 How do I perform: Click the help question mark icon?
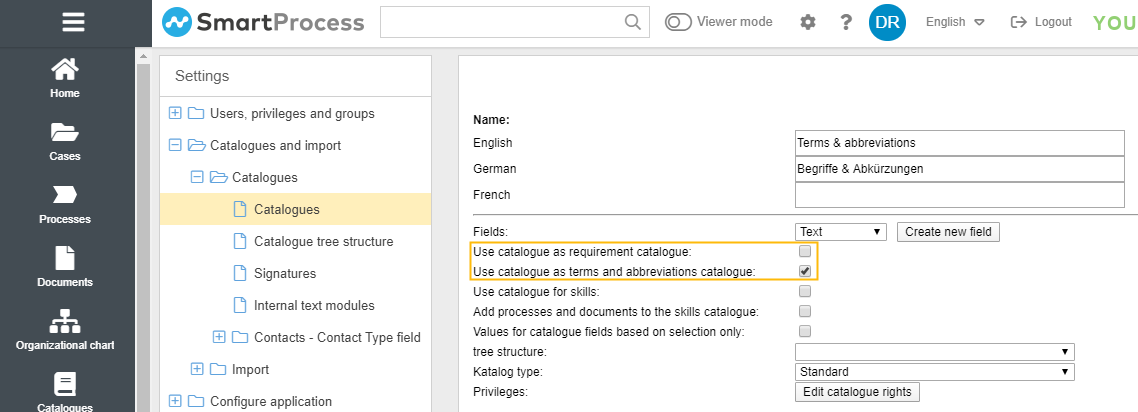pyautogui.click(x=846, y=22)
